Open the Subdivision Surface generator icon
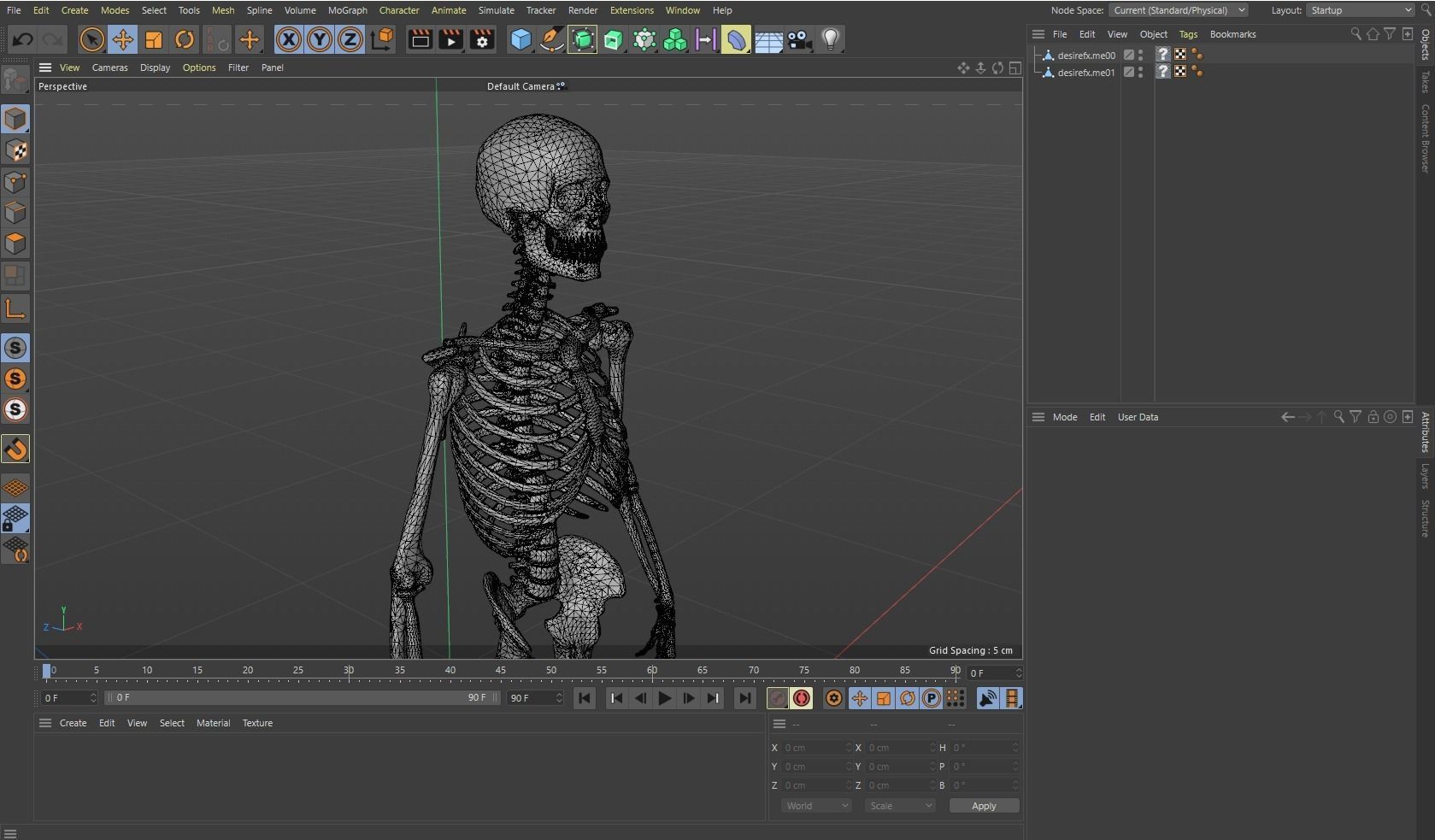 point(582,39)
